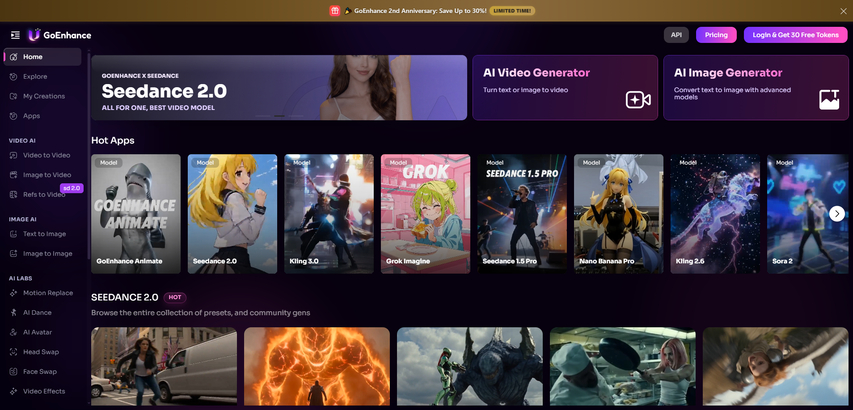This screenshot has height=410, width=853.
Task: Click the Video Effects sidebar label
Action: (x=44, y=391)
